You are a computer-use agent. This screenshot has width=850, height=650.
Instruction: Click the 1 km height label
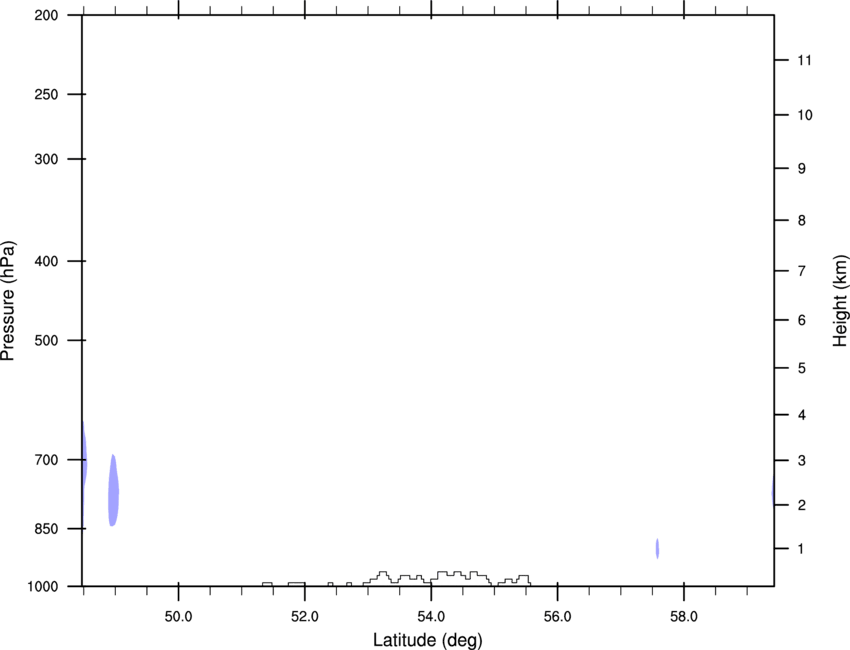801,549
